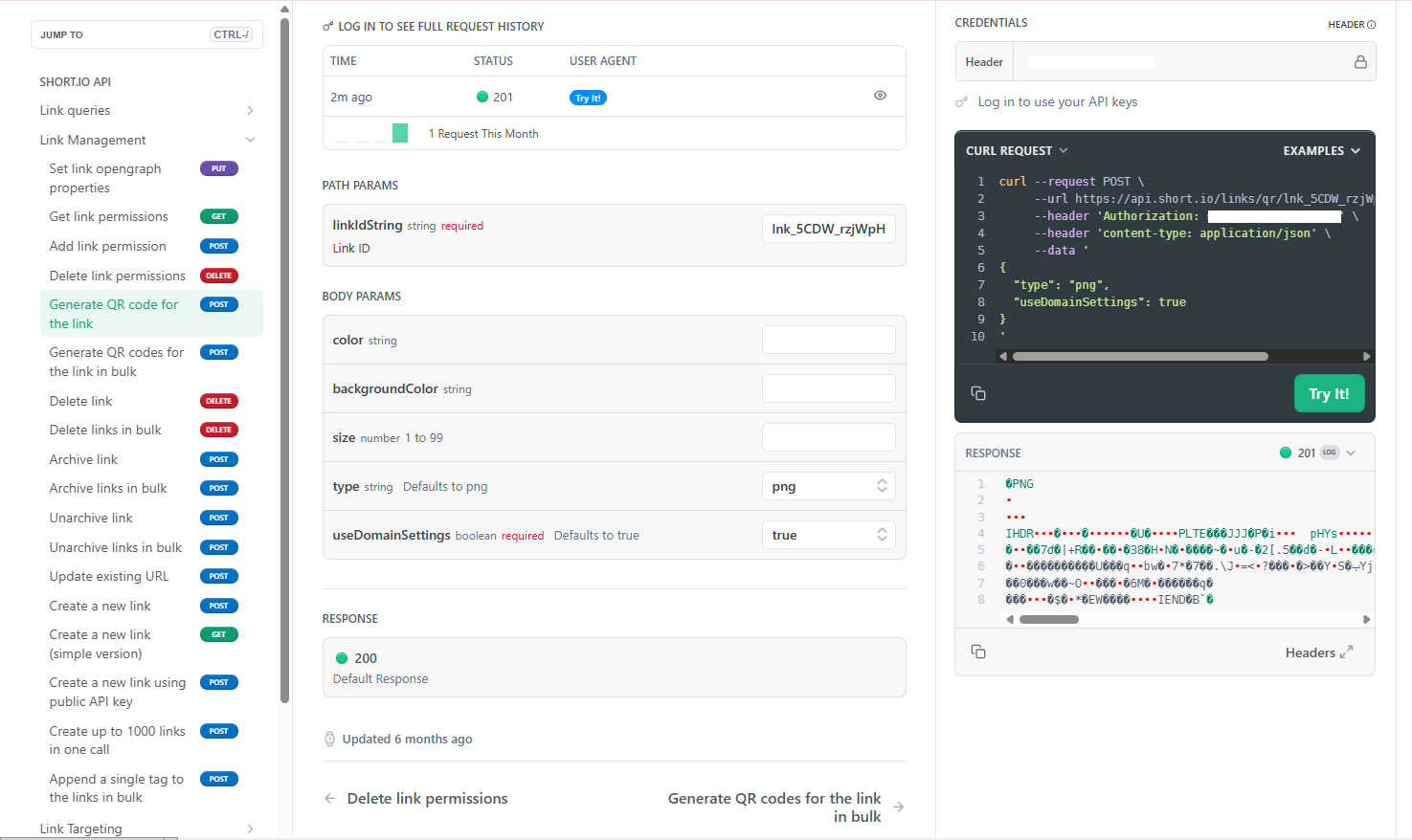The image size is (1412, 840).
Task: Click the green Try It! button
Action: 1329,393
